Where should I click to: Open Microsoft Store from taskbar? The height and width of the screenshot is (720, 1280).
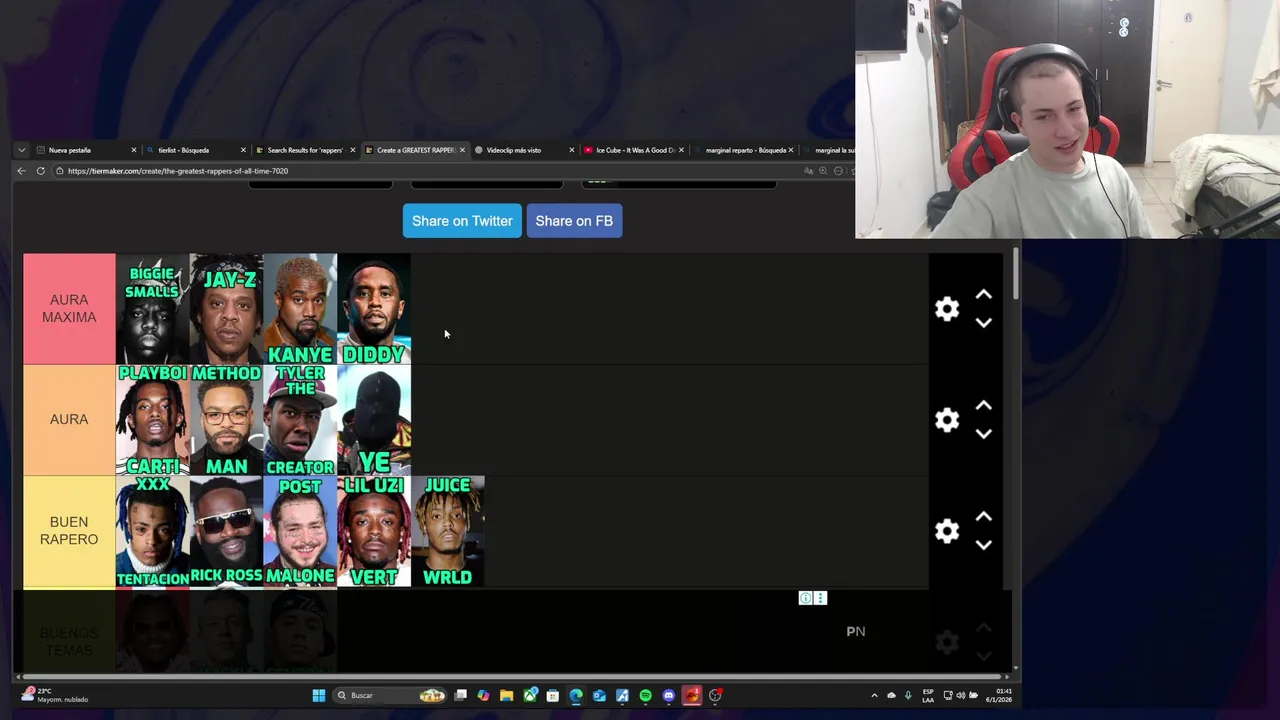pos(552,695)
